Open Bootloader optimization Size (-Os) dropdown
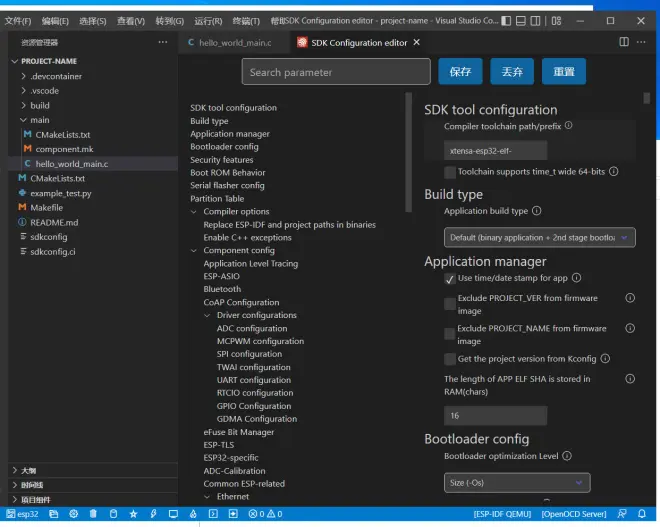Image resolution: width=660 pixels, height=527 pixels. pyautogui.click(x=517, y=483)
